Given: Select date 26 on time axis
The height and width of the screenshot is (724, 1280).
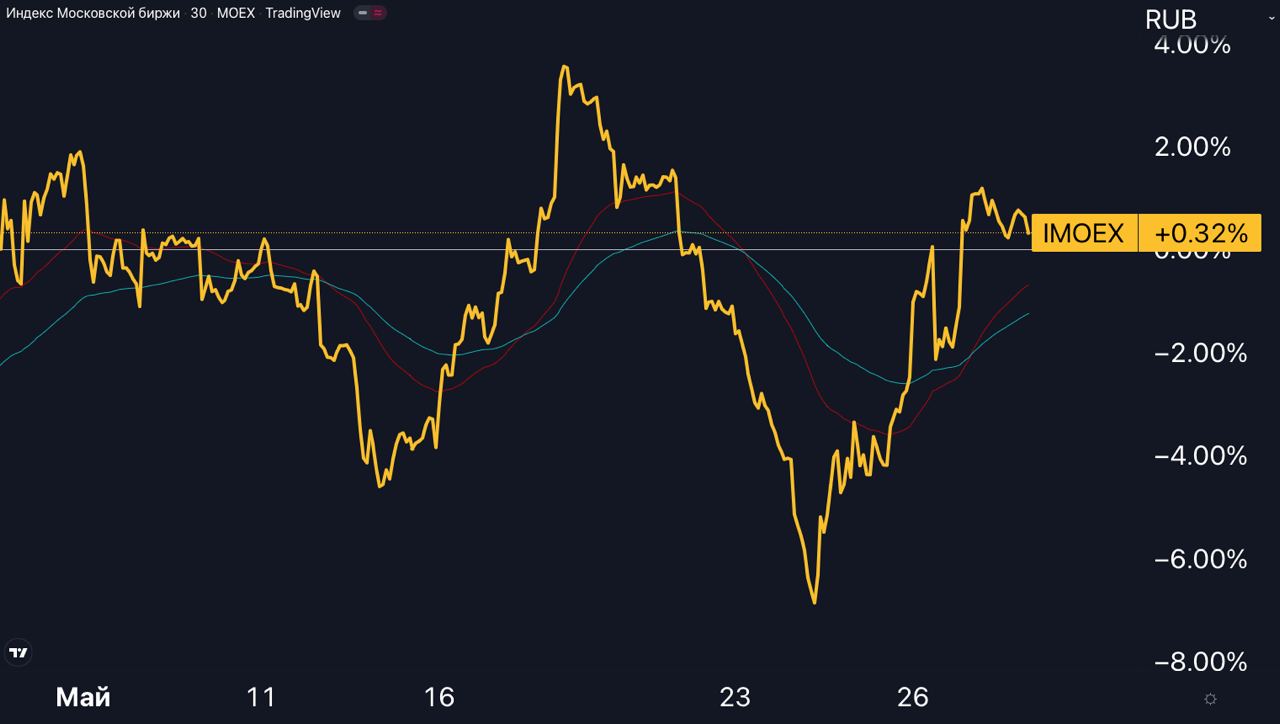Looking at the screenshot, I should click(x=913, y=697).
